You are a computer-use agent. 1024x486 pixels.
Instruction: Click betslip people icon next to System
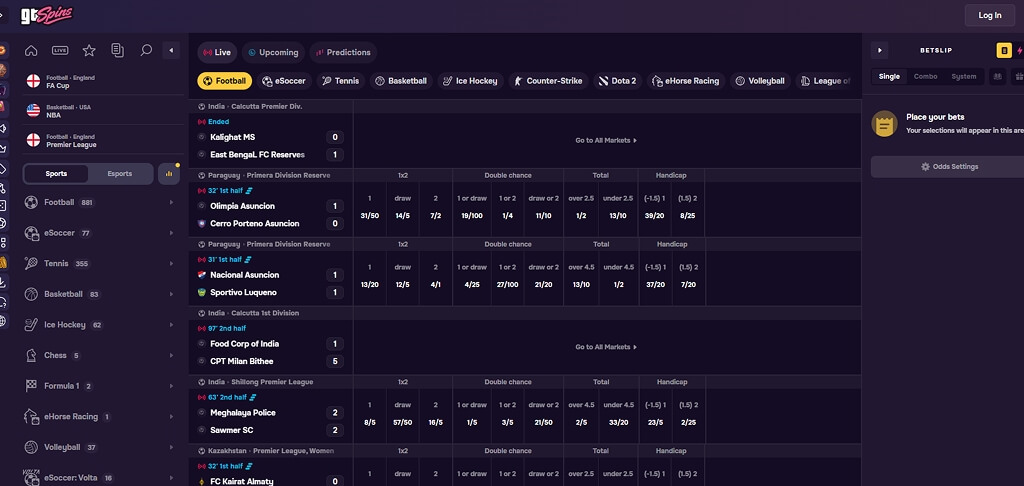coord(997,76)
